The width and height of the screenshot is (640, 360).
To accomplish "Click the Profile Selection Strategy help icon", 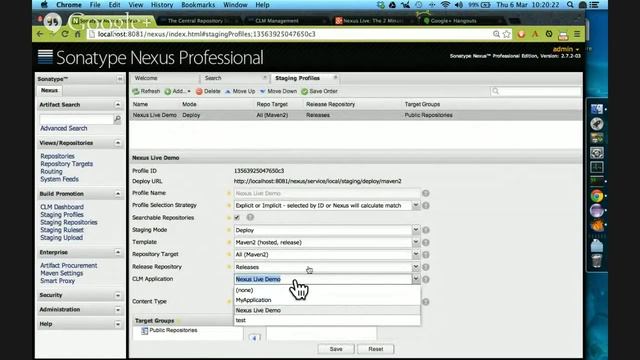I will 426,205.
